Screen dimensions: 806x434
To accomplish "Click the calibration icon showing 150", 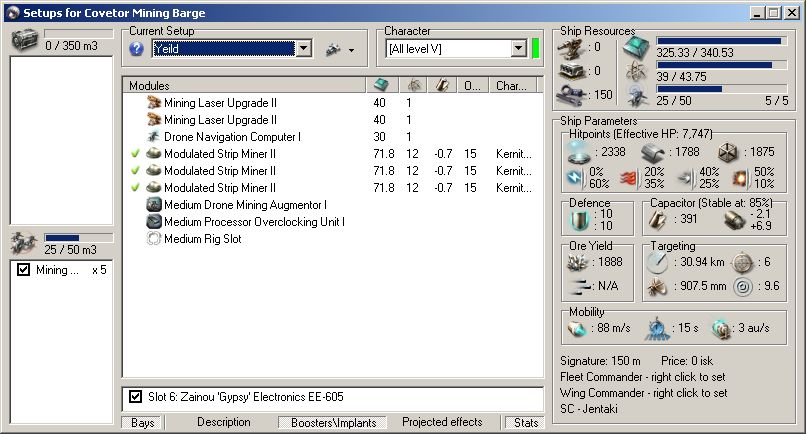I will 571,95.
